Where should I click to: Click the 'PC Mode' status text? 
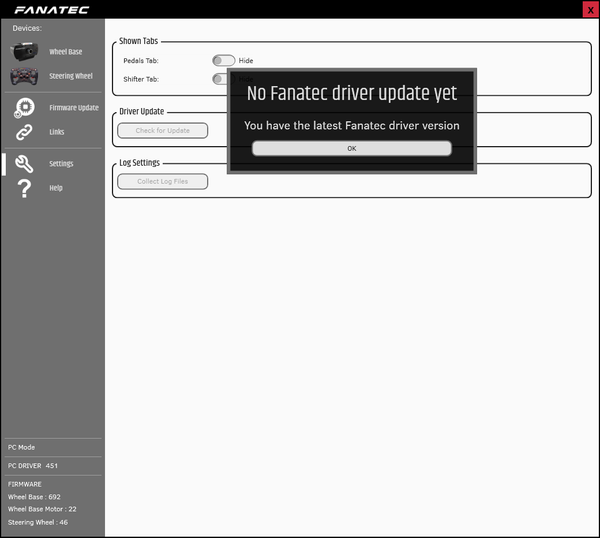(x=21, y=447)
